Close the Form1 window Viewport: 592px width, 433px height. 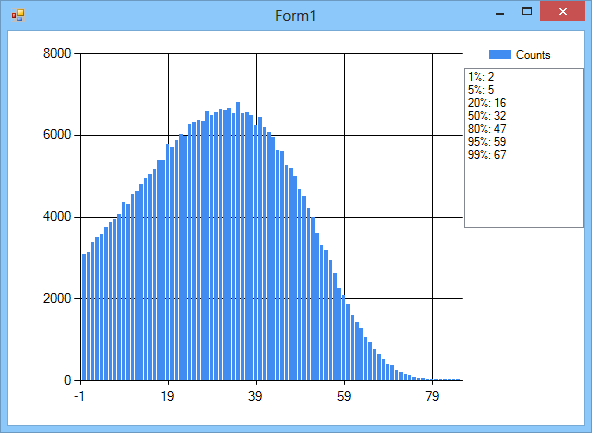[563, 12]
